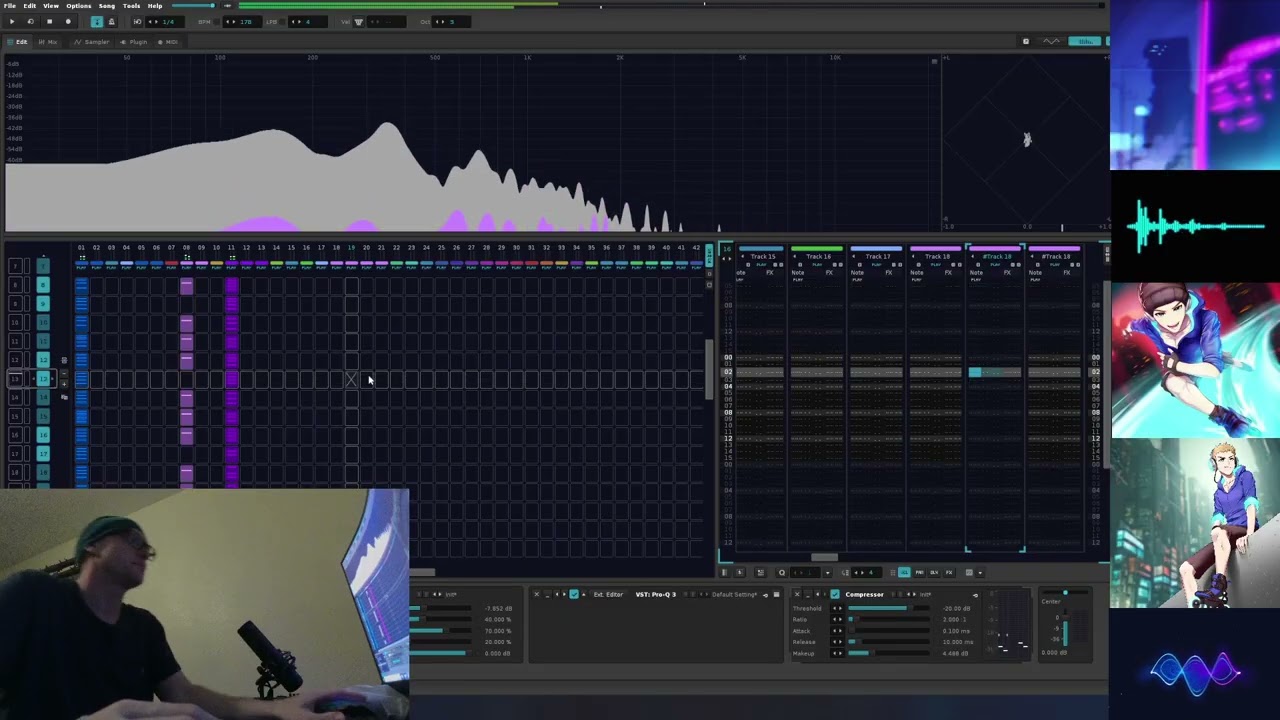Toggle pattern follow in the transport
1280x720 pixels.
pos(97,22)
